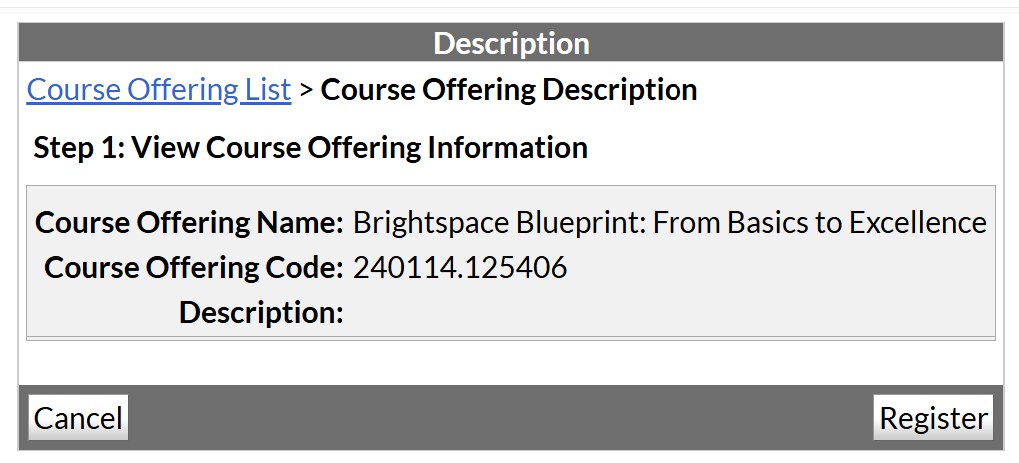Select the course code 240114.125406

460,268
